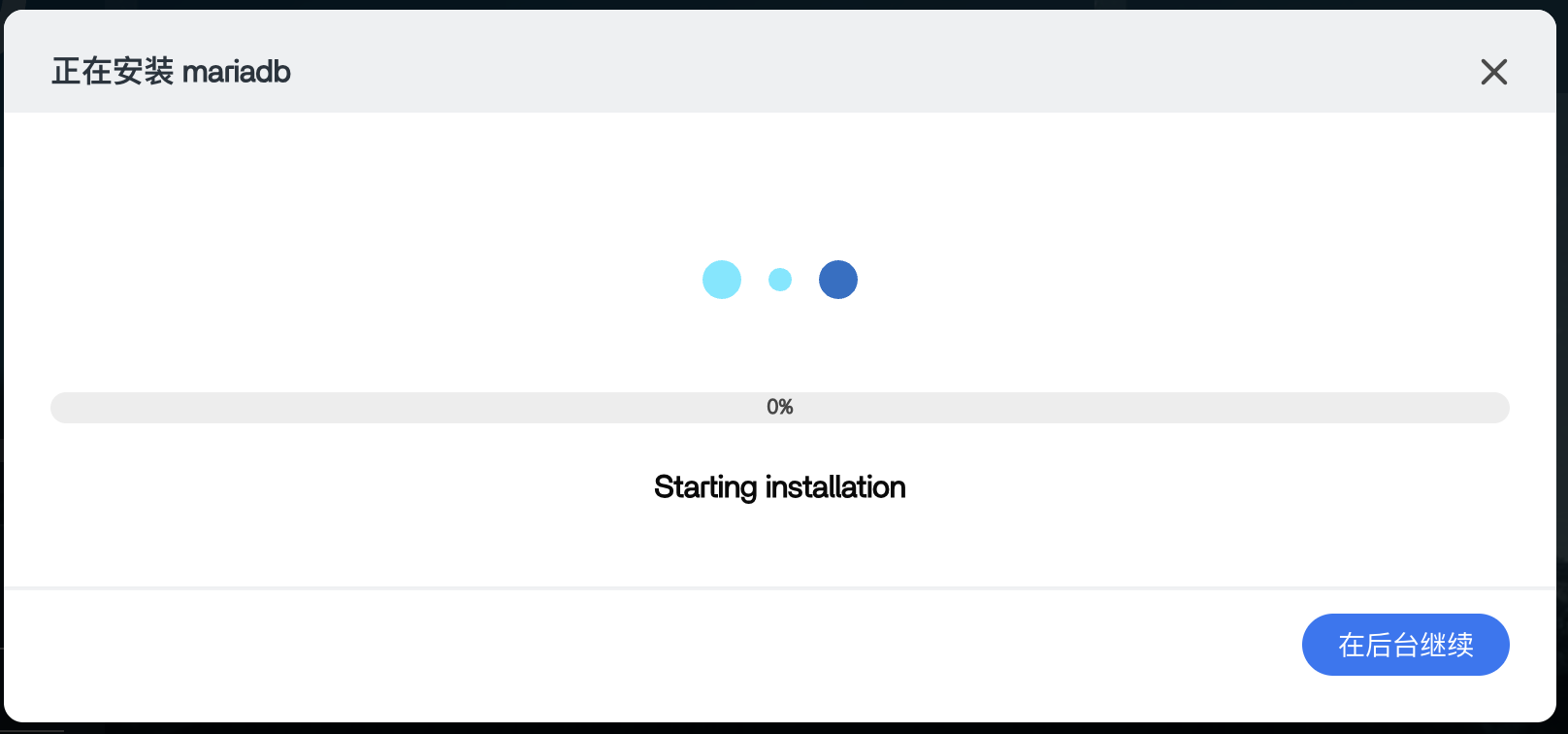Click the dark-blue loading dot
1568x734 pixels.
pyautogui.click(x=838, y=280)
